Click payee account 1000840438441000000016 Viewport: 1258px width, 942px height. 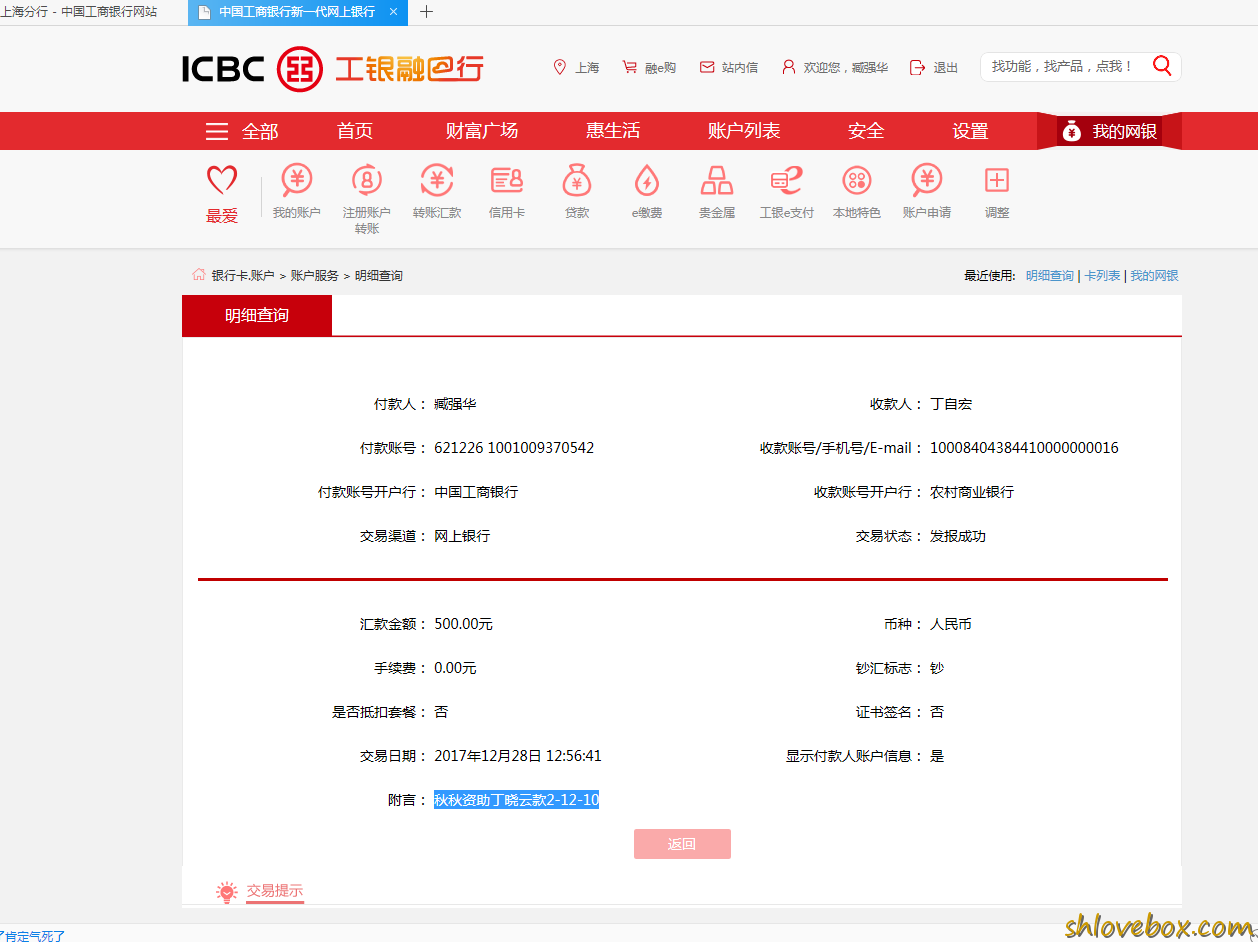1024,448
